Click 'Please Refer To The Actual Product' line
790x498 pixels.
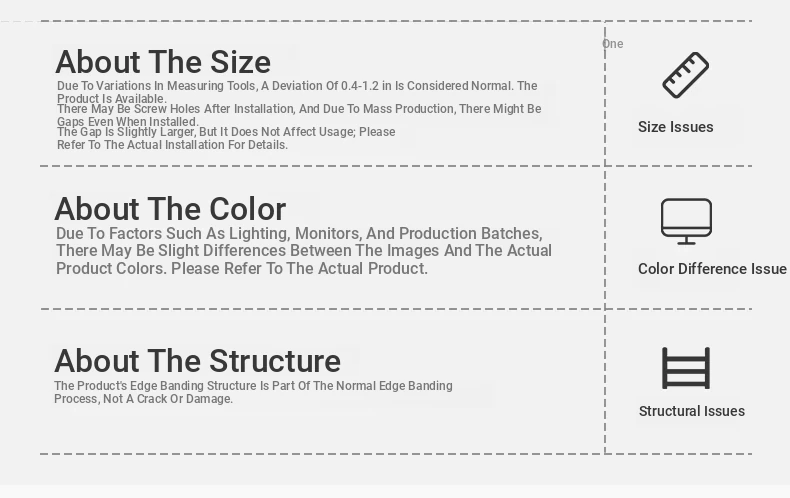[x=242, y=269]
